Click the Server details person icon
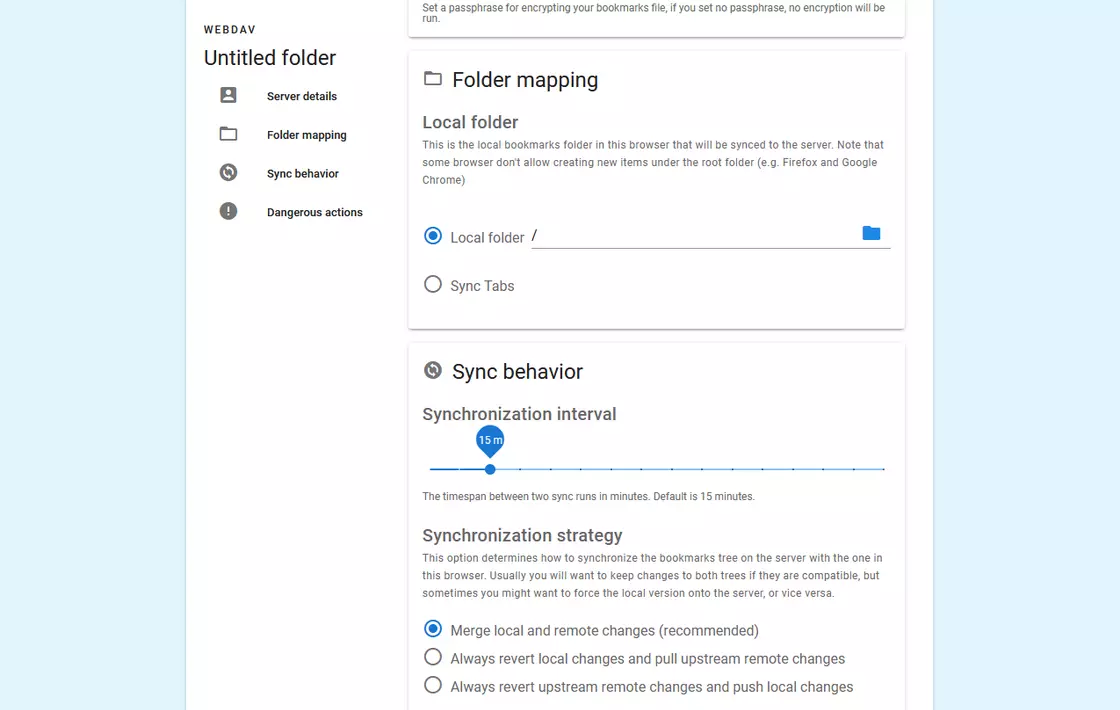The image size is (1120, 710). coord(228,95)
